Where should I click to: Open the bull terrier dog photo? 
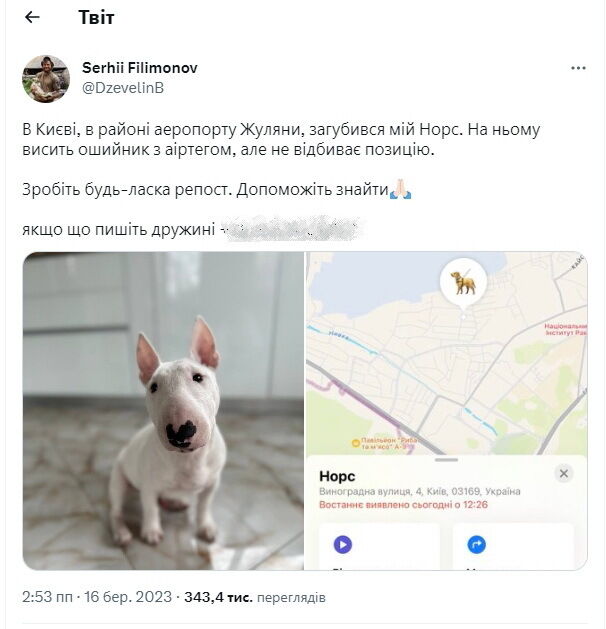click(x=163, y=410)
